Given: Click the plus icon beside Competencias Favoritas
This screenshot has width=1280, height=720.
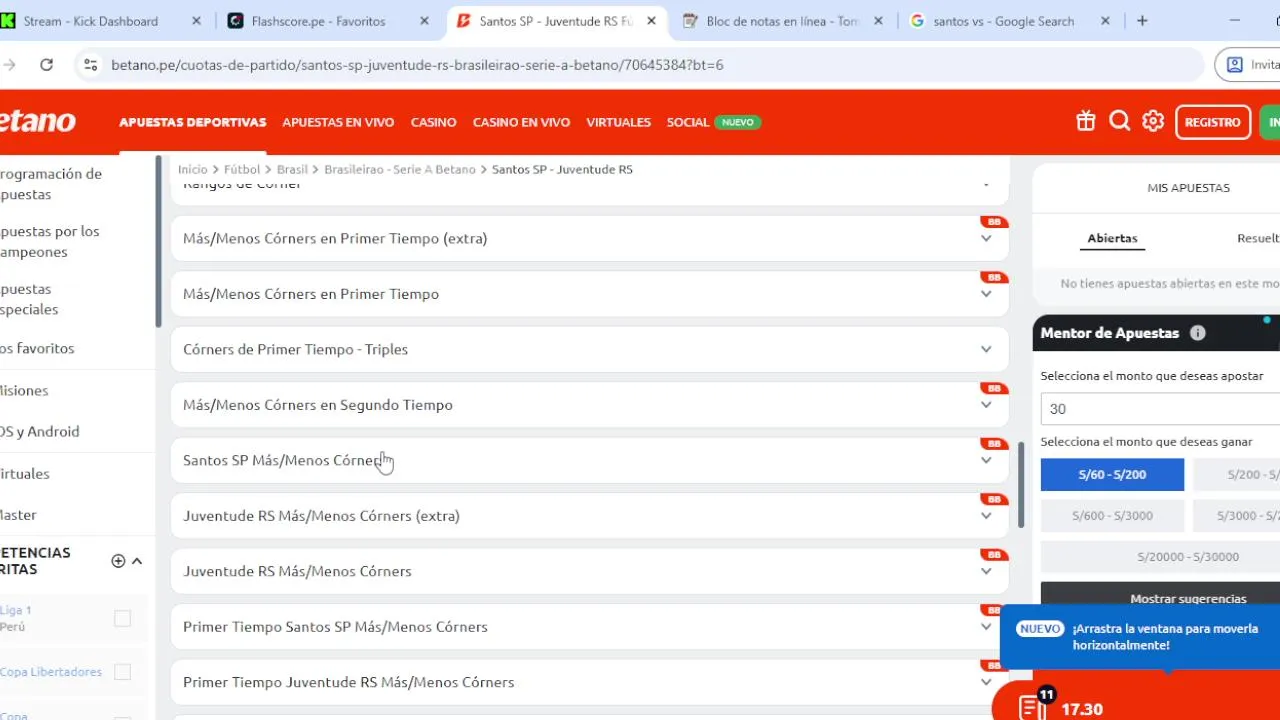Looking at the screenshot, I should (x=118, y=561).
